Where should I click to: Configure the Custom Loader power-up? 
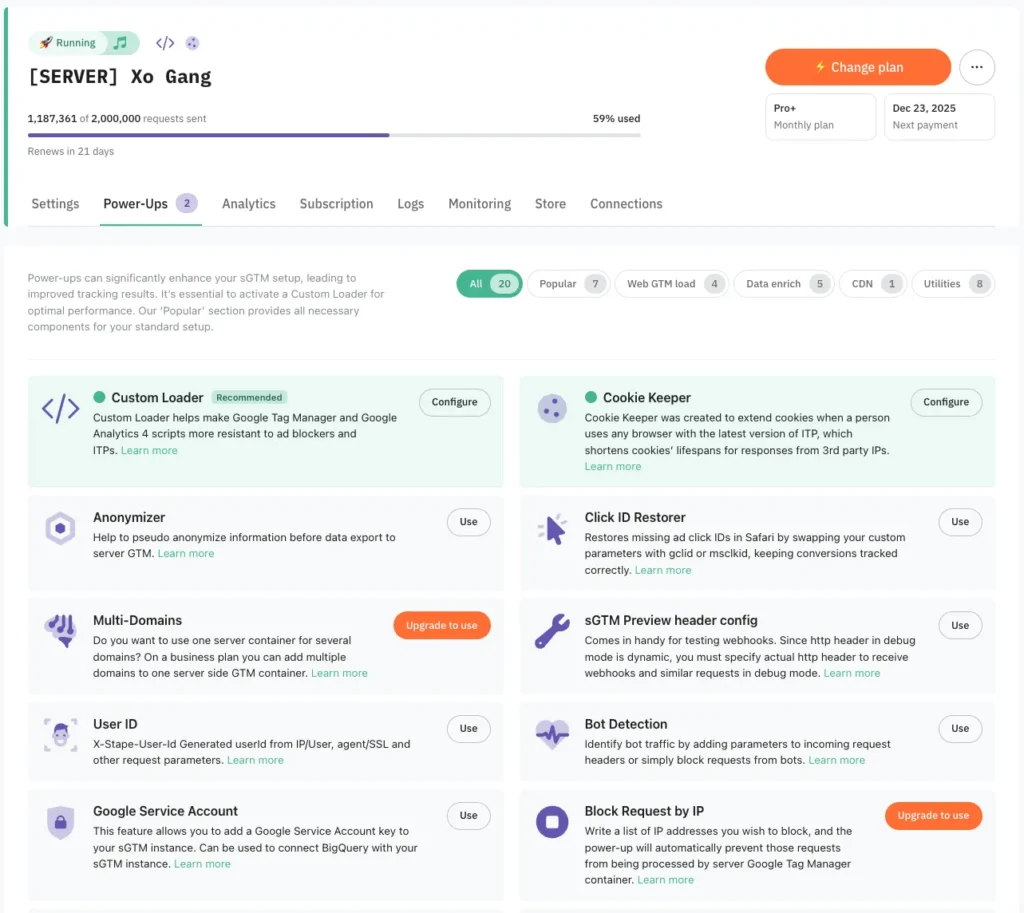pos(454,402)
